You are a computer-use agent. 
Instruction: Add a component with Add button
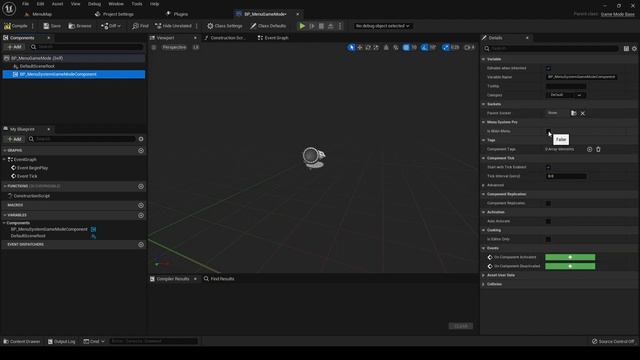(x=14, y=47)
